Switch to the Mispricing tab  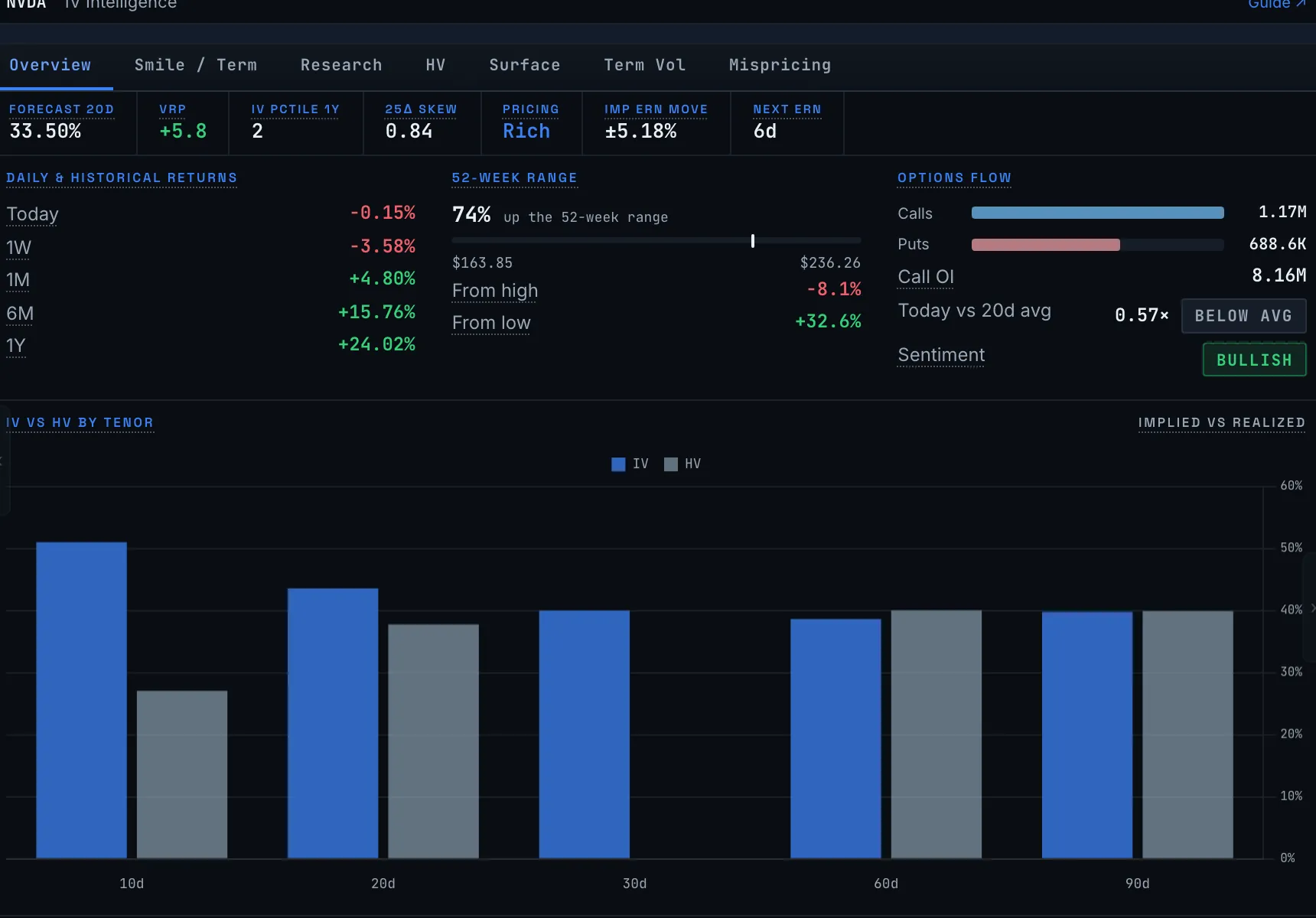click(780, 65)
